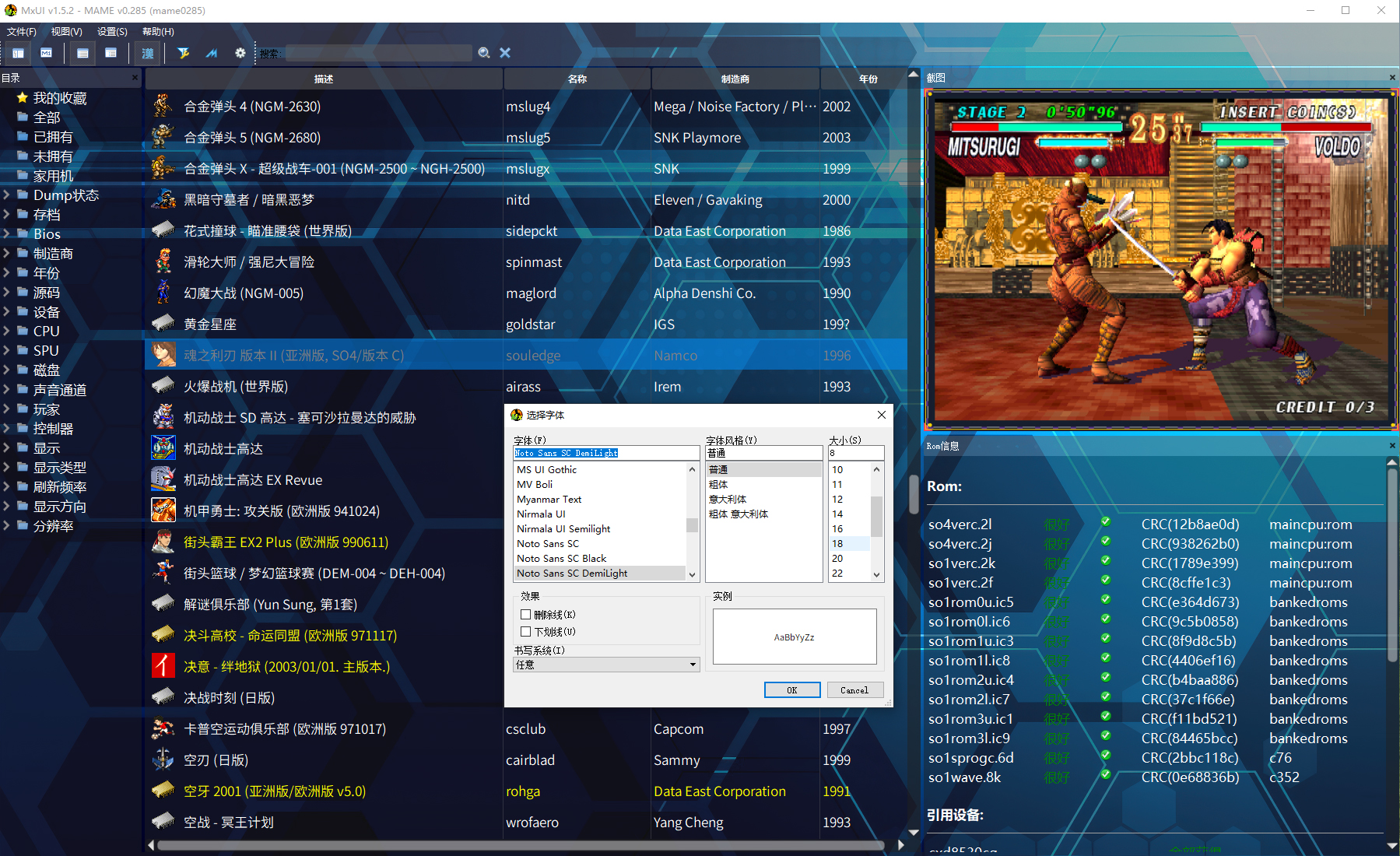1400x856 pixels.
Task: Click the magnifier search icon
Action: click(x=484, y=53)
